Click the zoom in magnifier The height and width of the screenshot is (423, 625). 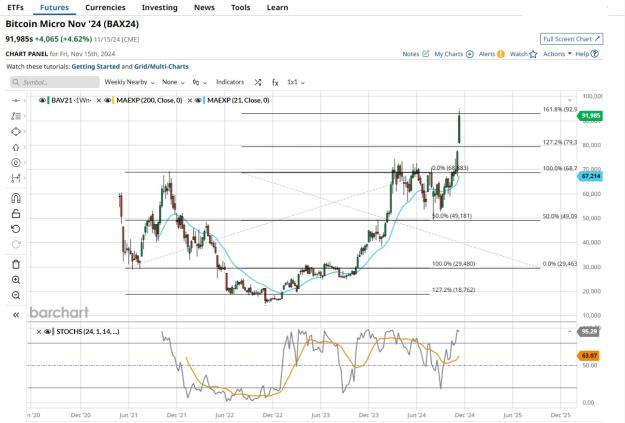pyautogui.click(x=16, y=280)
